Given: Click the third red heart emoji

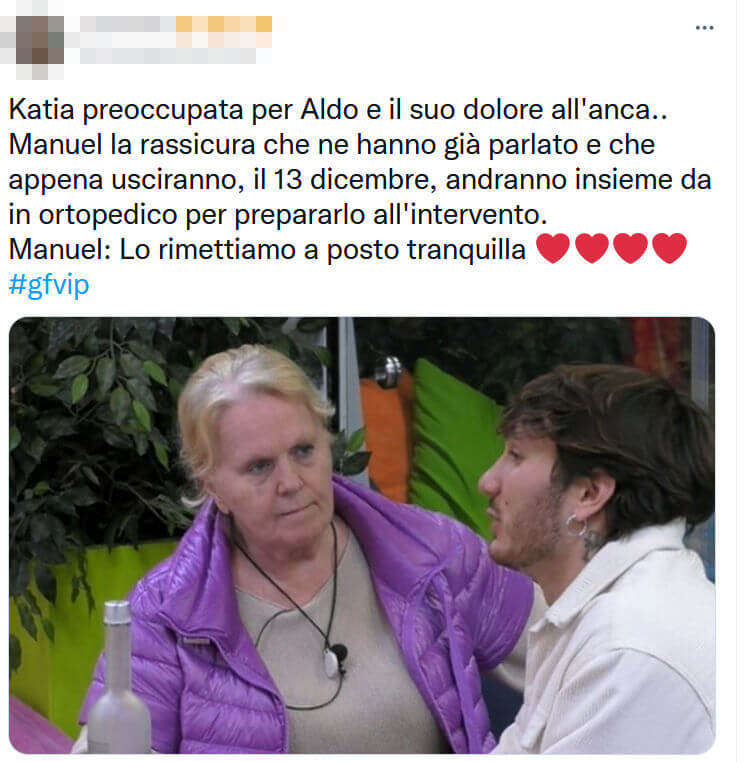Looking at the screenshot, I should (631, 248).
